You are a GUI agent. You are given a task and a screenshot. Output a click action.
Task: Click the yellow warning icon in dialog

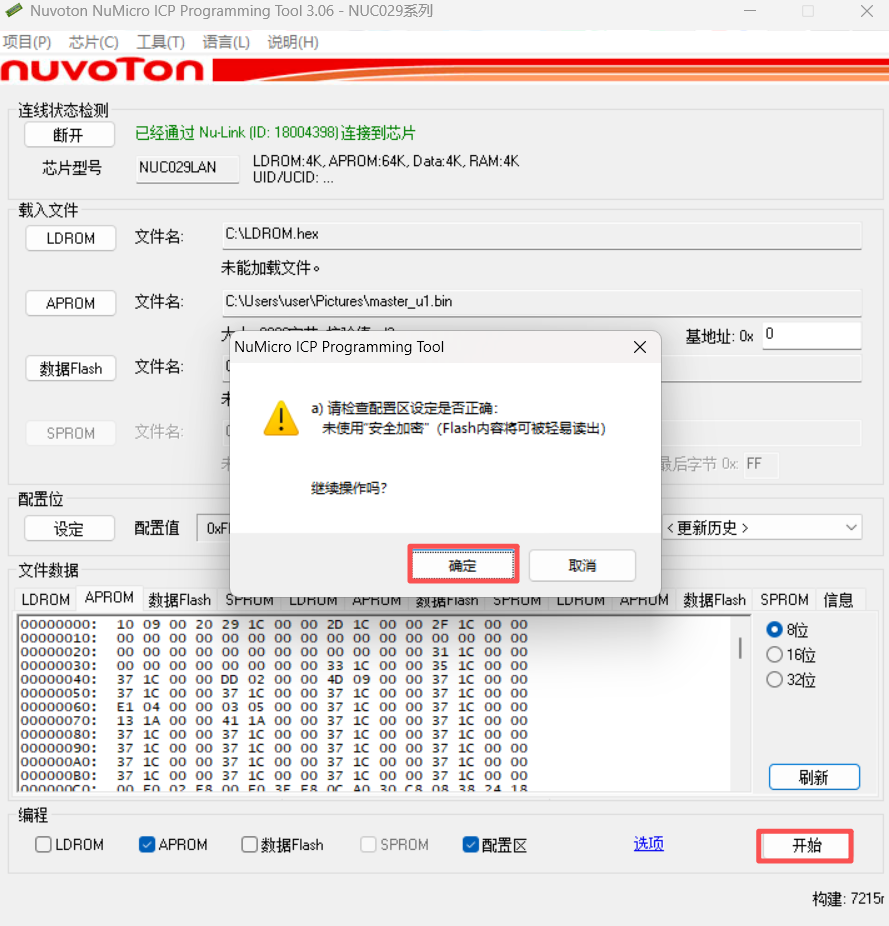click(281, 418)
